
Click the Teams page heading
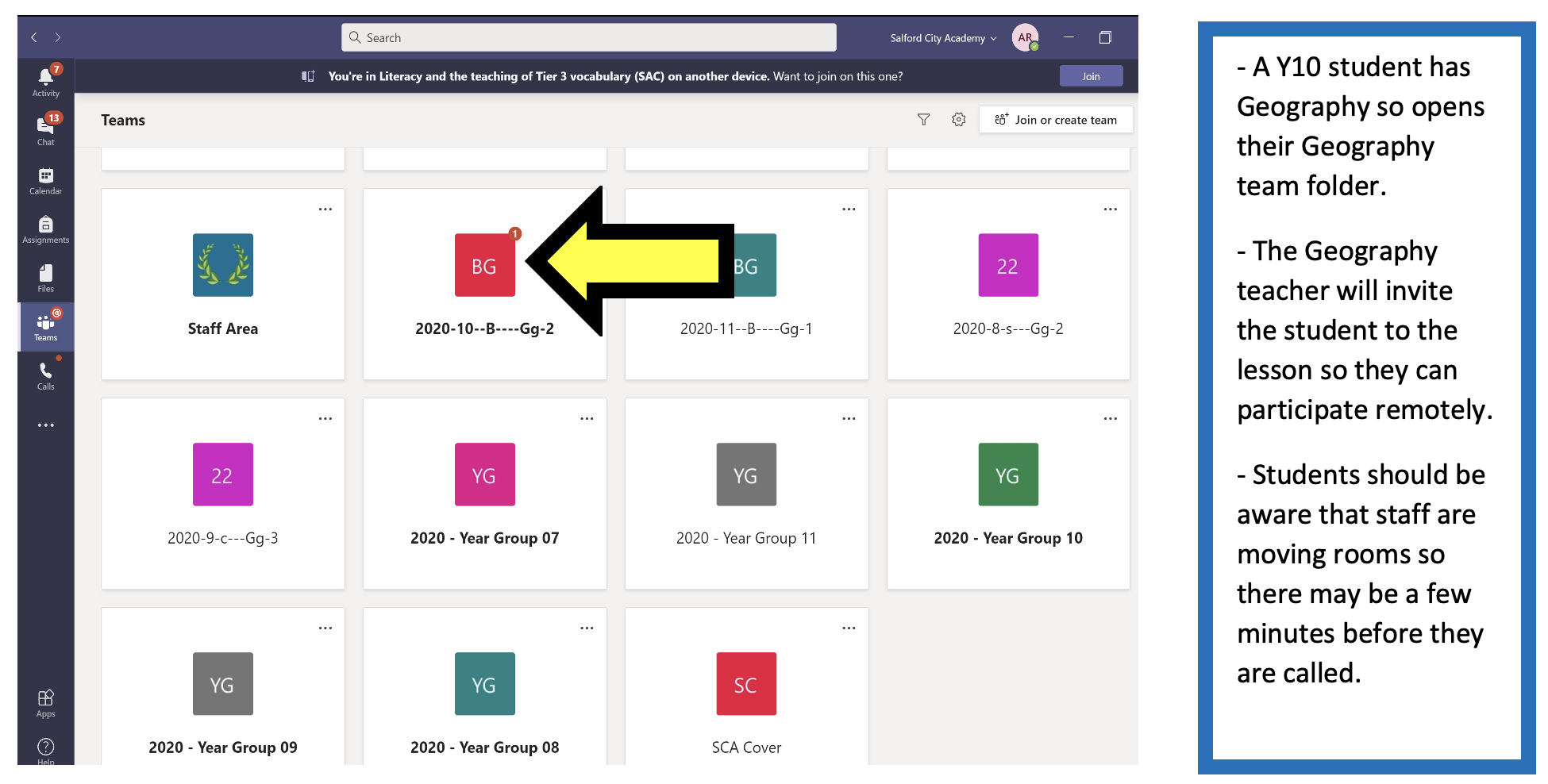tap(123, 120)
